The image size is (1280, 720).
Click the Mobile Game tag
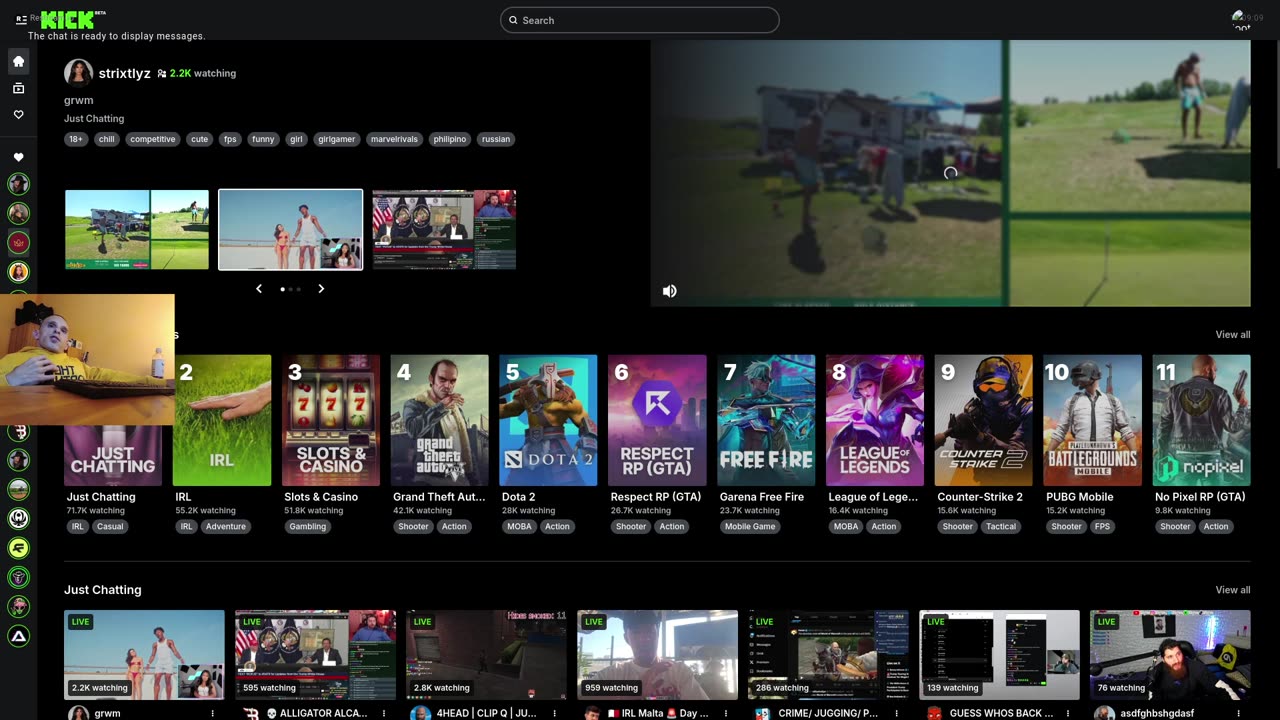click(750, 527)
